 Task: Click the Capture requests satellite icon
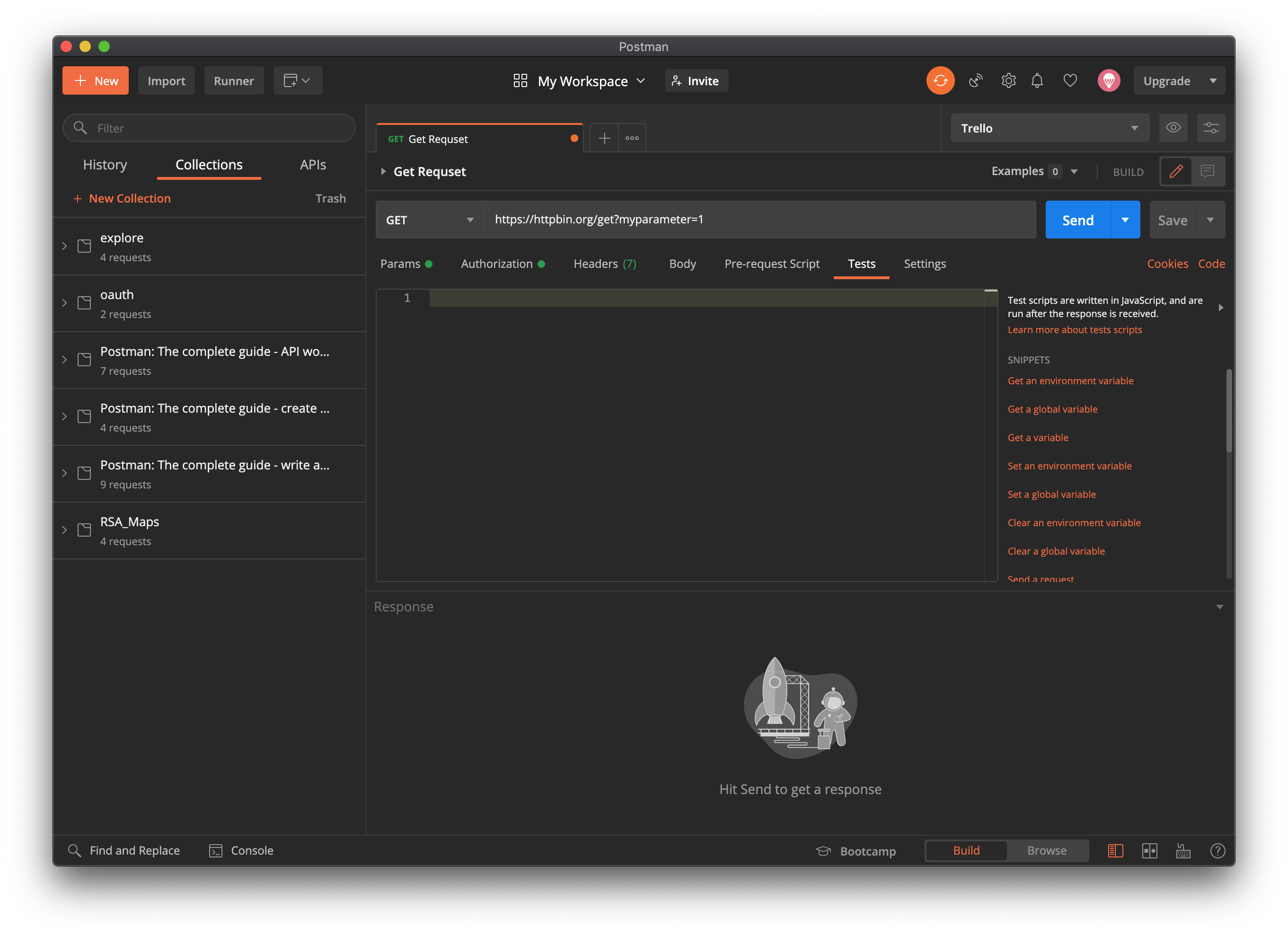pos(976,80)
